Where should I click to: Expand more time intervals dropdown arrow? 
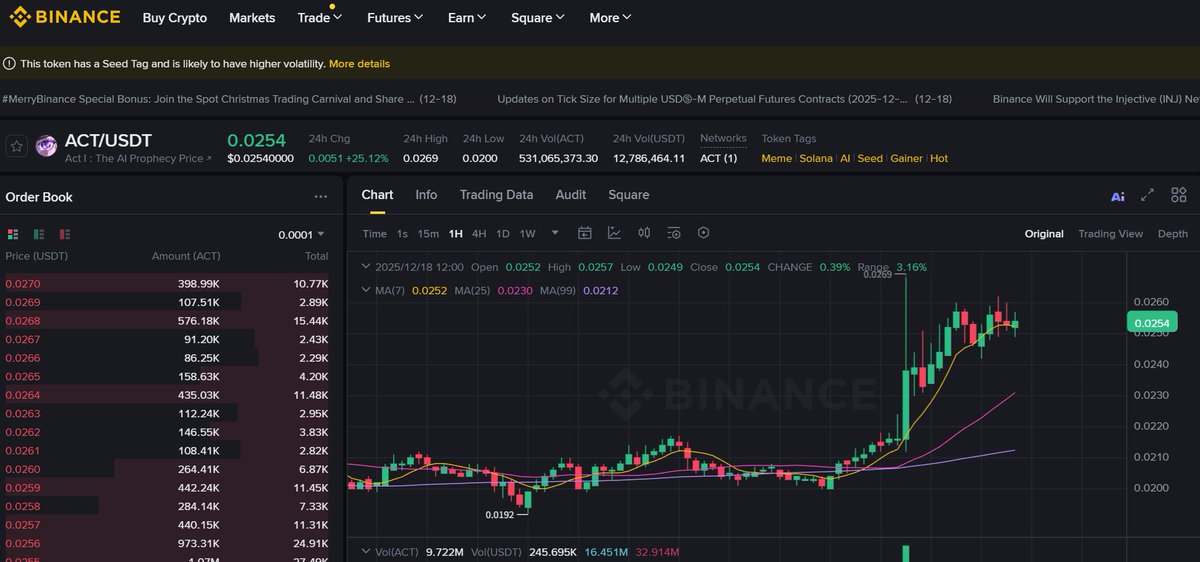click(x=556, y=233)
